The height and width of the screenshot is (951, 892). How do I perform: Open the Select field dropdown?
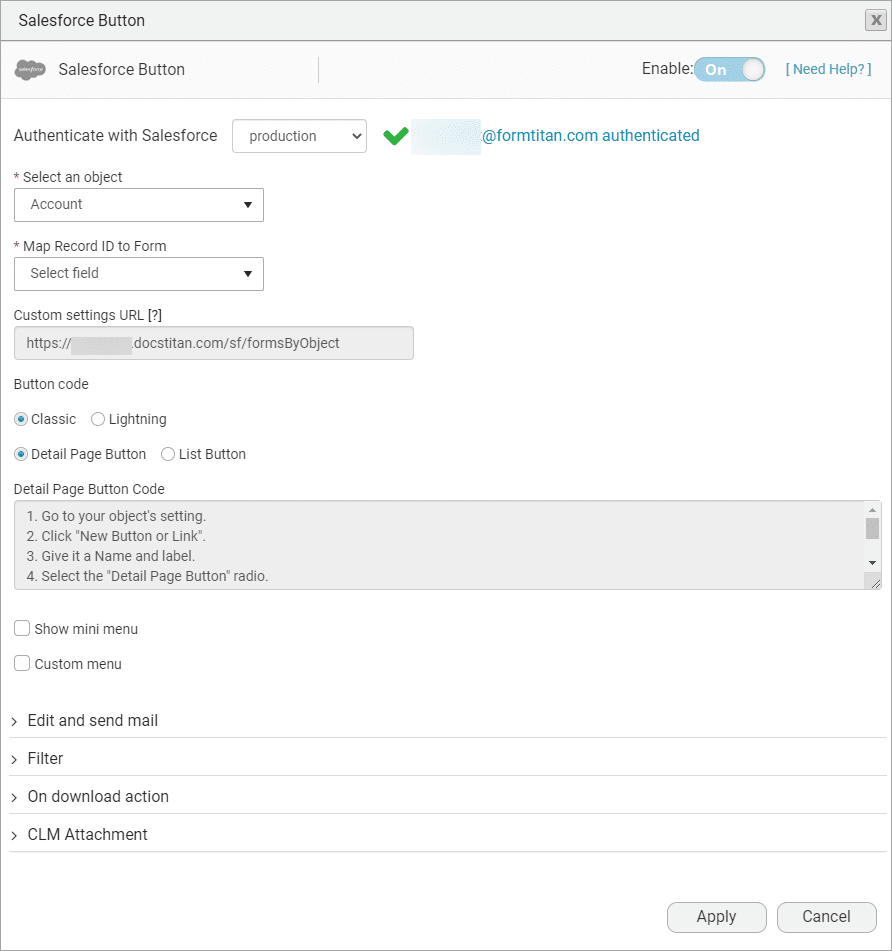(x=139, y=273)
